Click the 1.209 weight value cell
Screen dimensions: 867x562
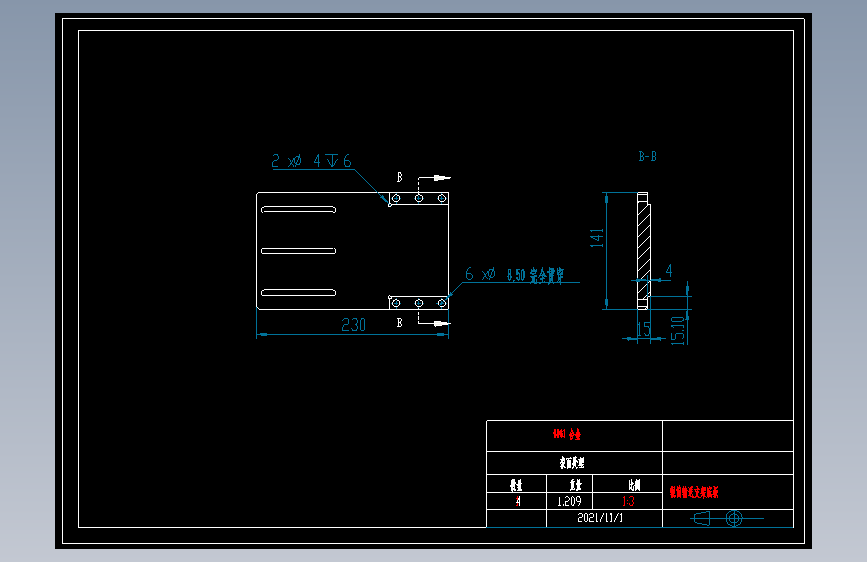(570, 501)
